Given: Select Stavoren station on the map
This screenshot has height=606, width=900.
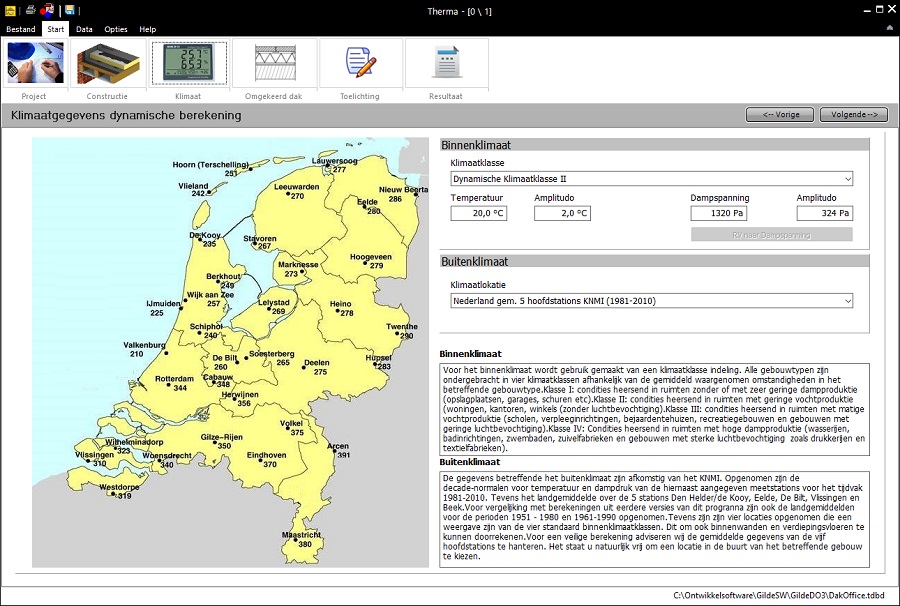Looking at the screenshot, I should [x=260, y=242].
